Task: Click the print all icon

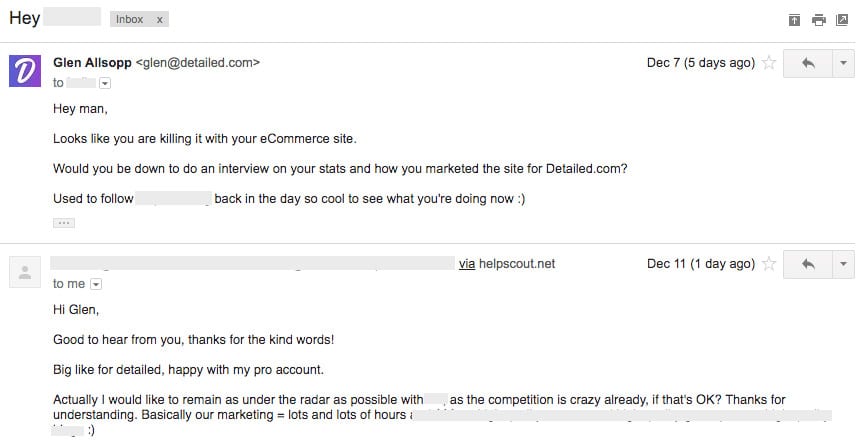Action: coord(819,20)
